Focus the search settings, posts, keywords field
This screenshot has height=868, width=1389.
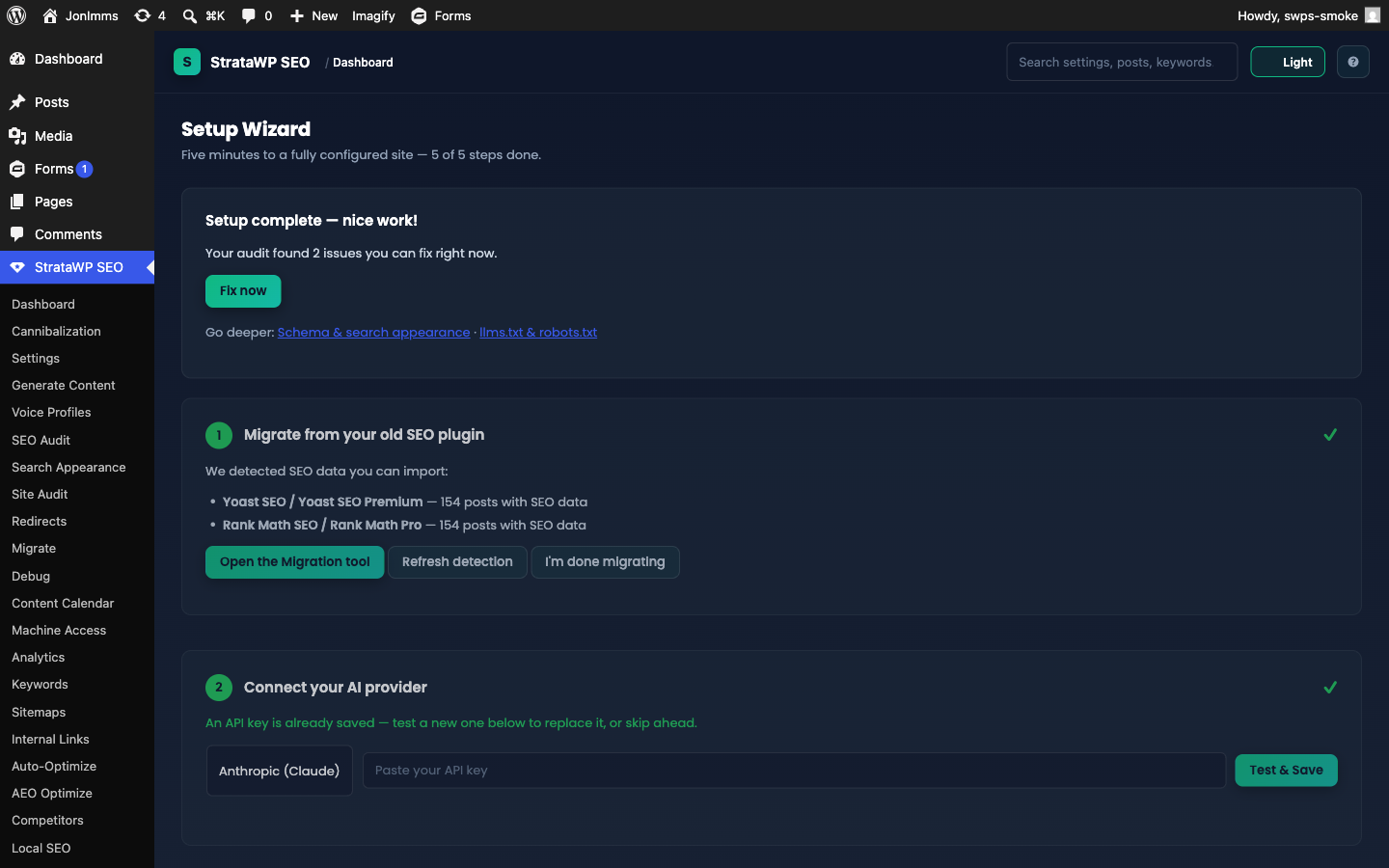(1122, 62)
